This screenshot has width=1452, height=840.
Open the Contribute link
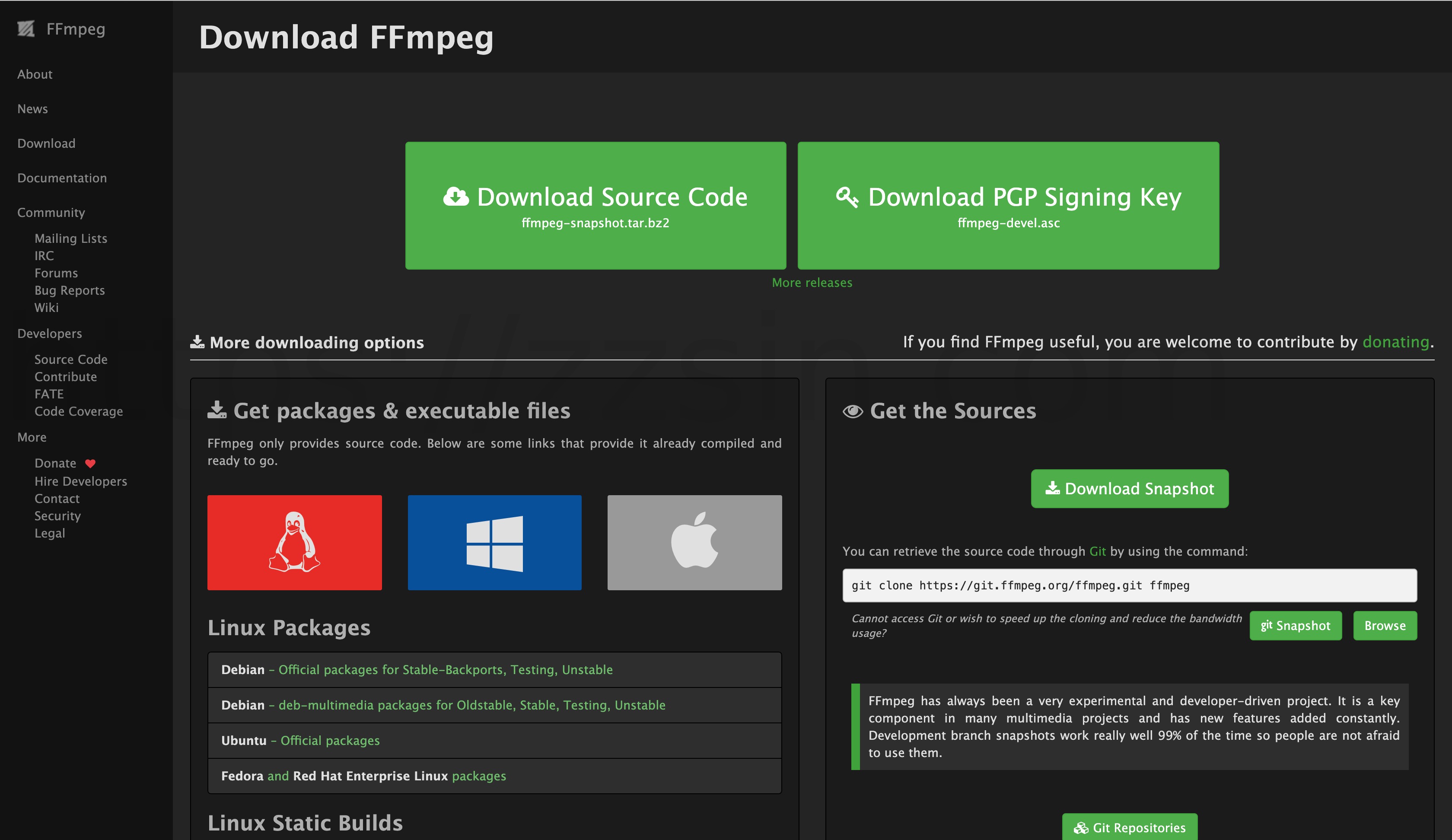[x=66, y=377]
